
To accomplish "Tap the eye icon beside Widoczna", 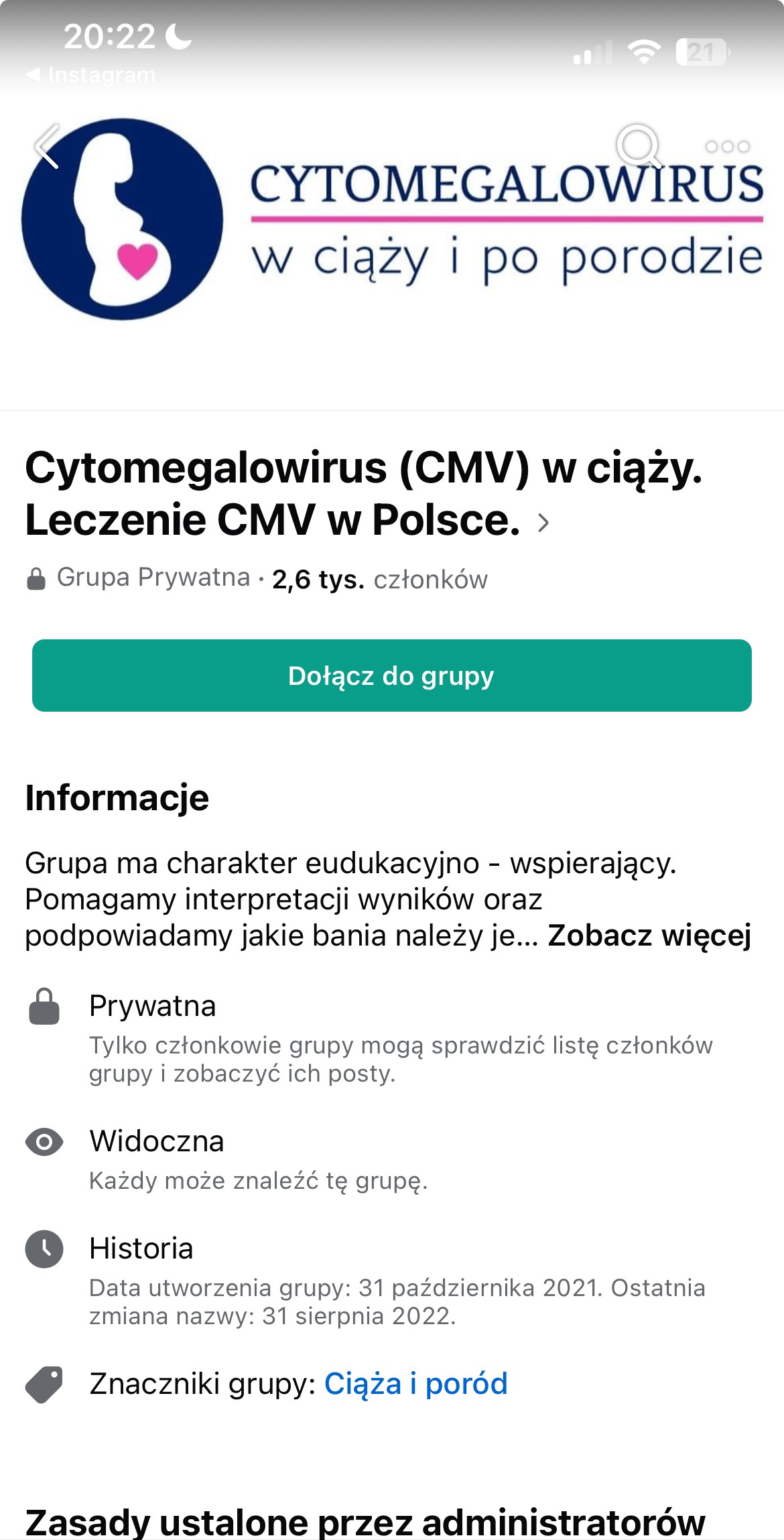I will 44,1141.
